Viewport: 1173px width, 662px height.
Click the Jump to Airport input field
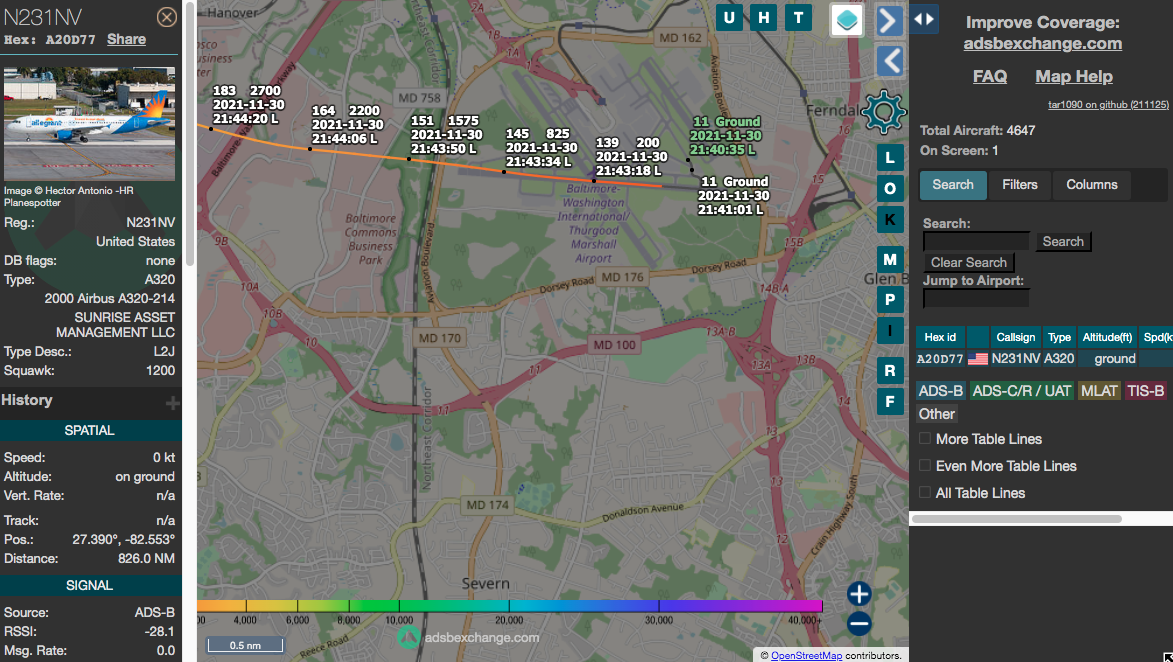coord(976,298)
